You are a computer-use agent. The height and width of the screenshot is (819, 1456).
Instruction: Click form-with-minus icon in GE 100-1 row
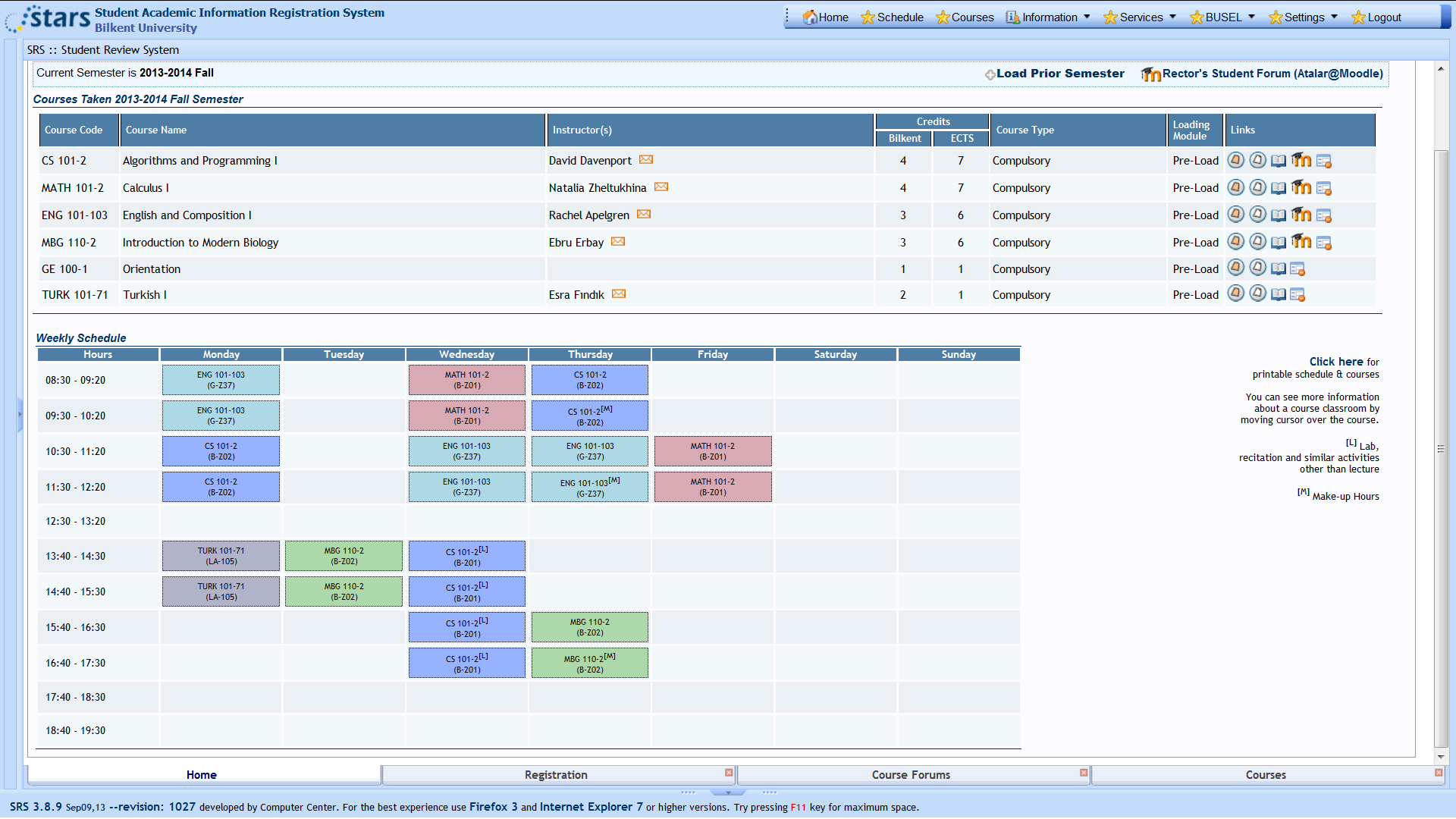(x=1298, y=269)
